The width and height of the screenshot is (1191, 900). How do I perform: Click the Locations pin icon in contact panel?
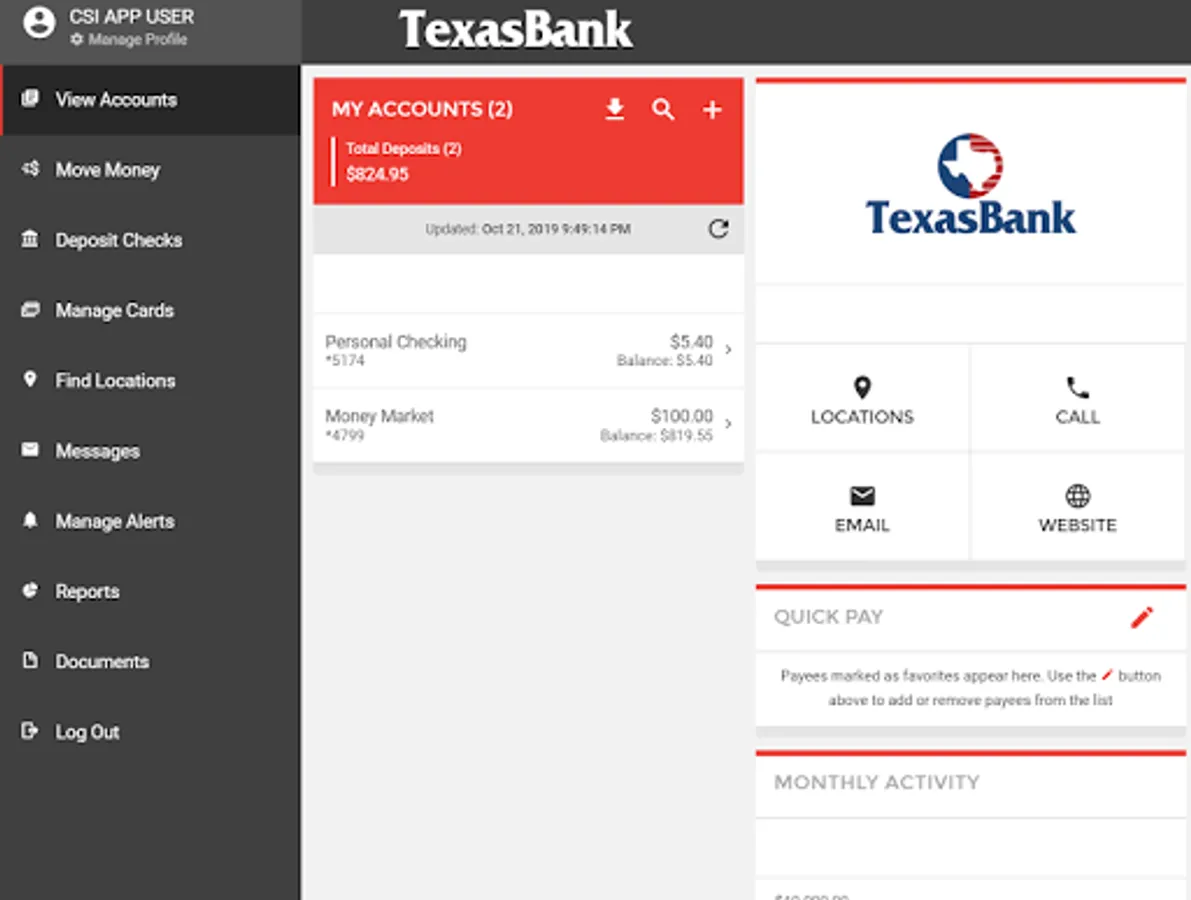[862, 387]
